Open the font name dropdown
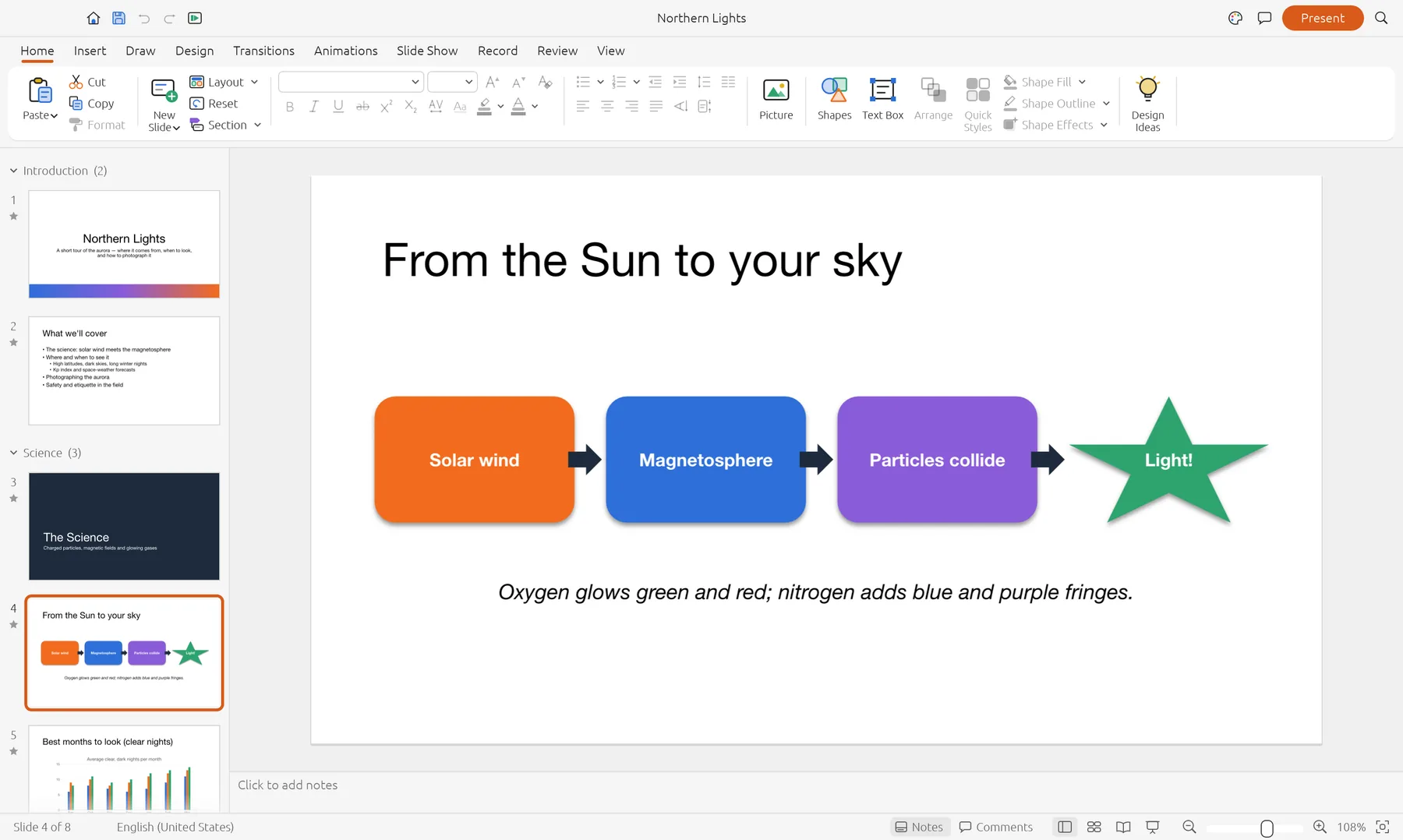 (415, 82)
